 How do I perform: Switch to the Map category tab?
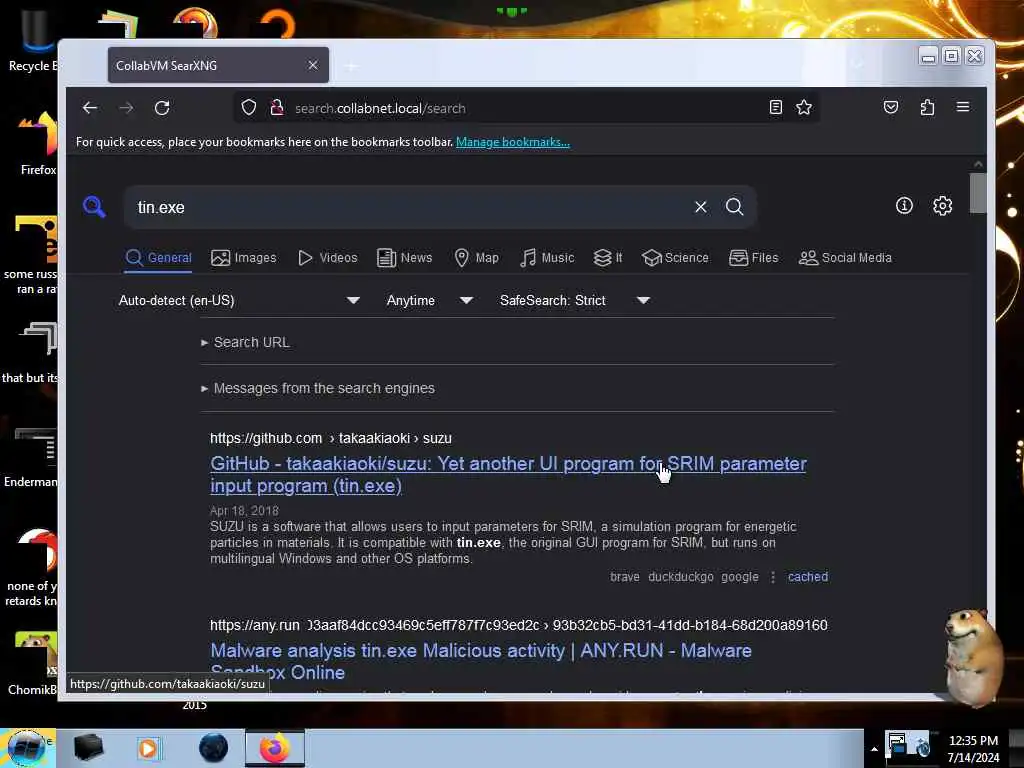click(x=476, y=258)
